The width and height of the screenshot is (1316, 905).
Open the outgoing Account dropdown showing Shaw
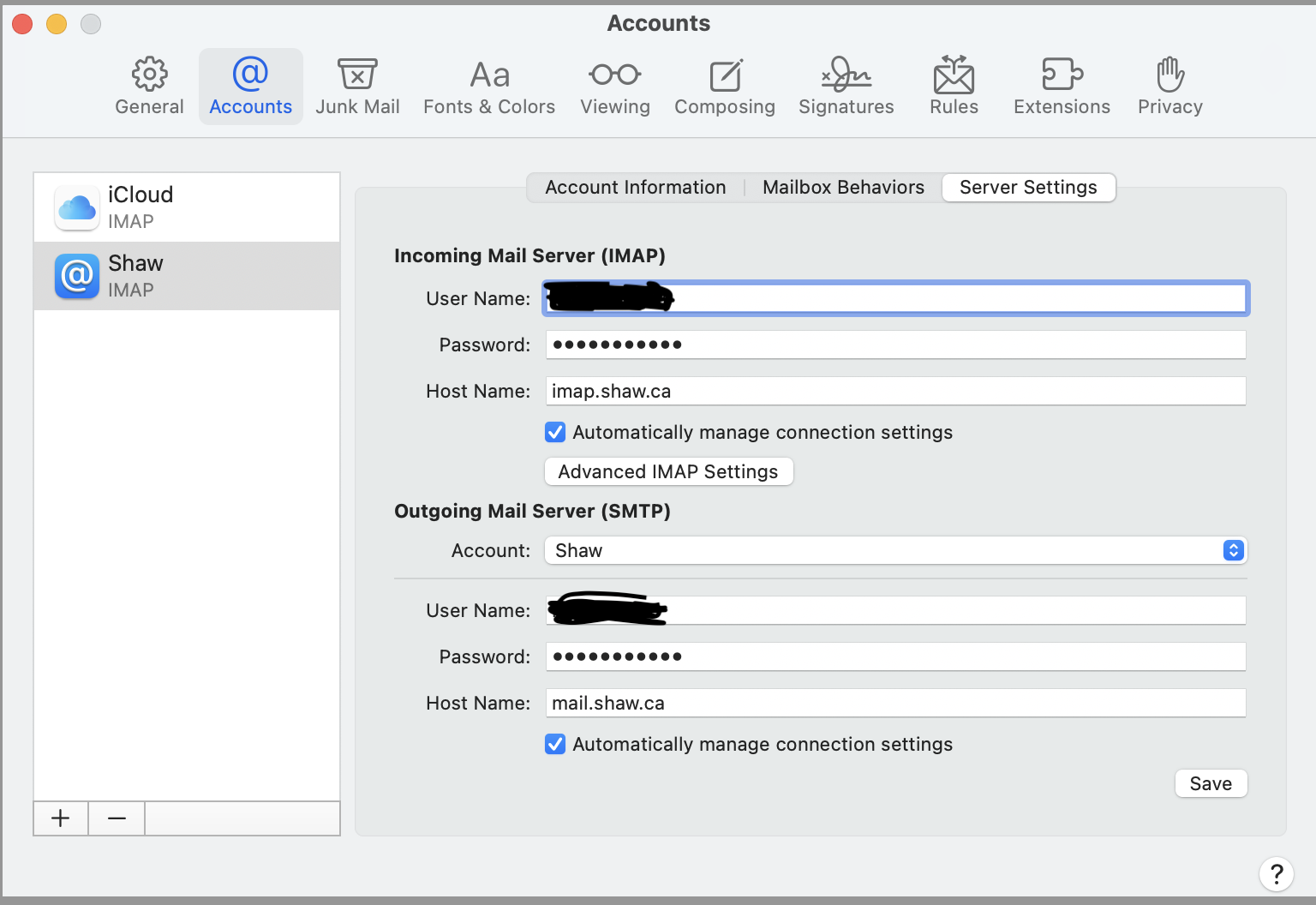tap(896, 550)
